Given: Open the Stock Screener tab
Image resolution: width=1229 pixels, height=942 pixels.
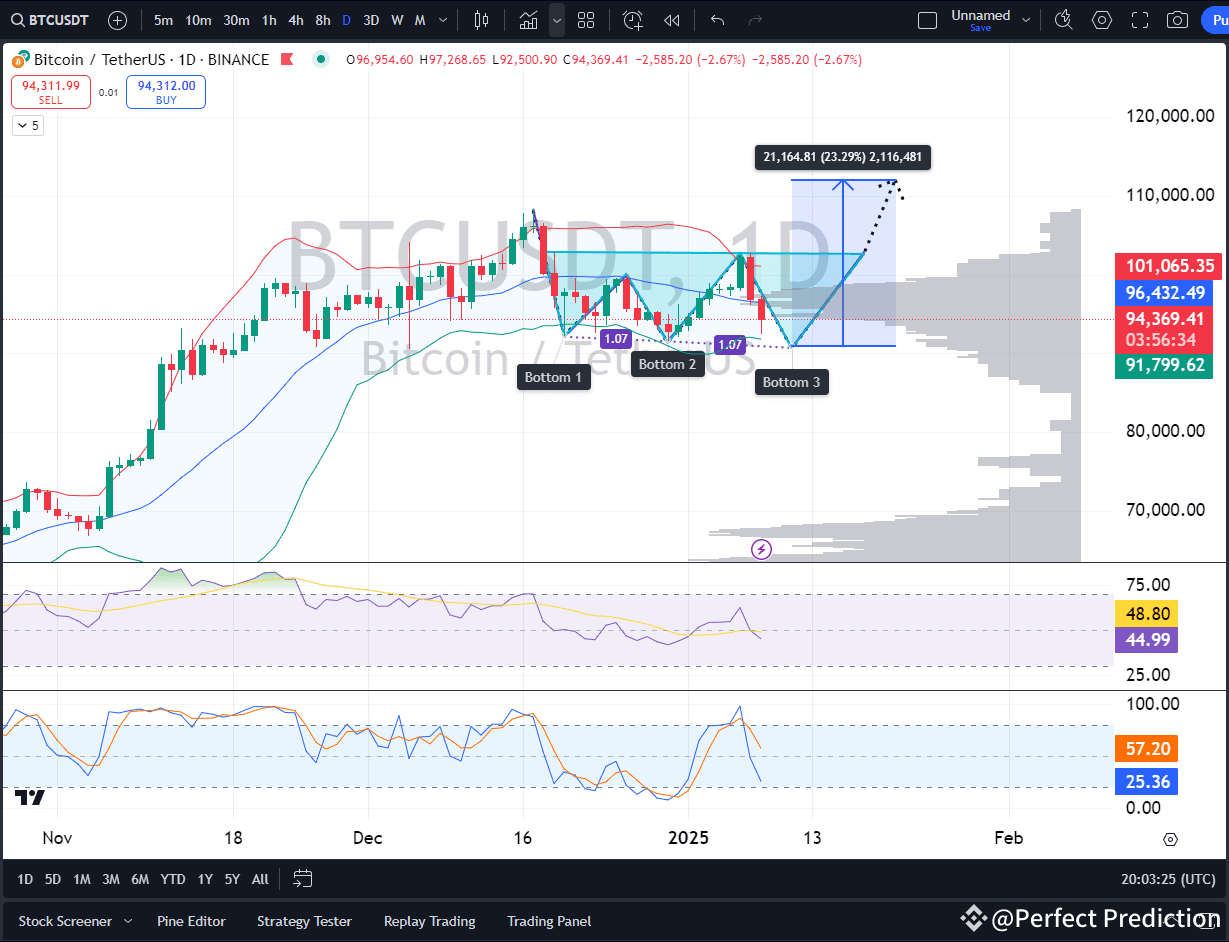Looking at the screenshot, I should tap(65, 921).
